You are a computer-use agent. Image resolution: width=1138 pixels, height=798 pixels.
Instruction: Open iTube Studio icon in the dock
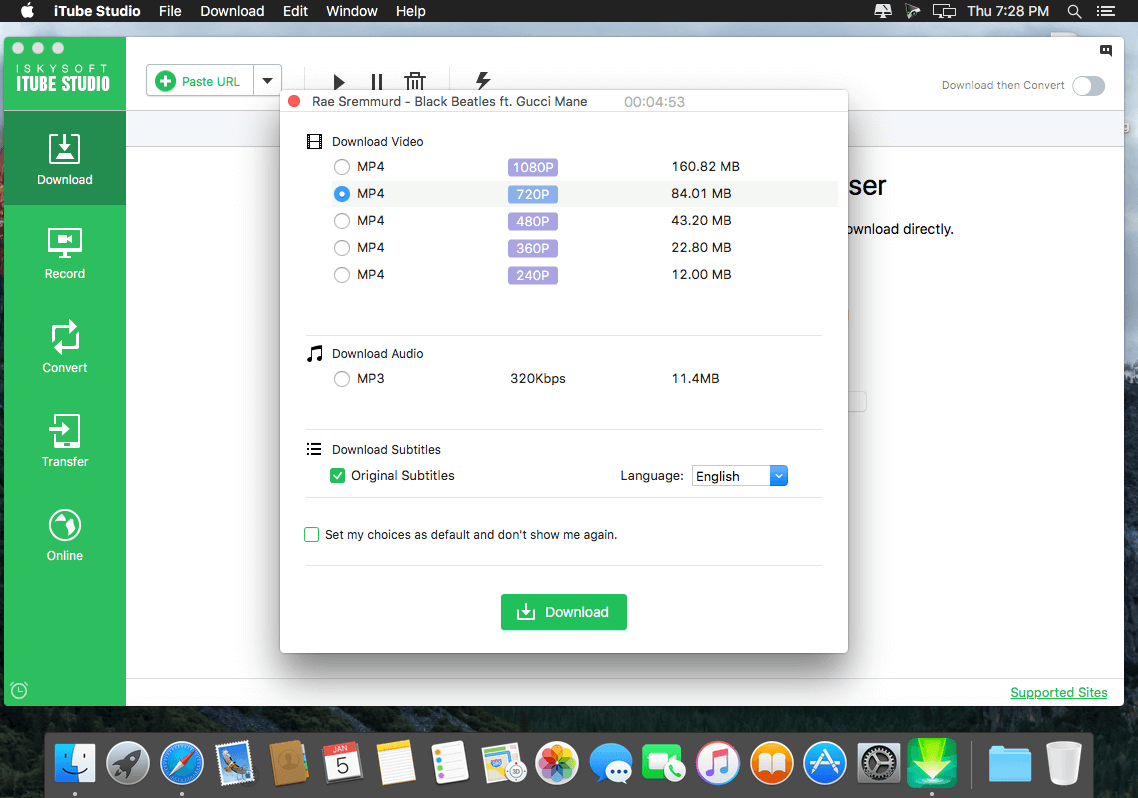[932, 762]
